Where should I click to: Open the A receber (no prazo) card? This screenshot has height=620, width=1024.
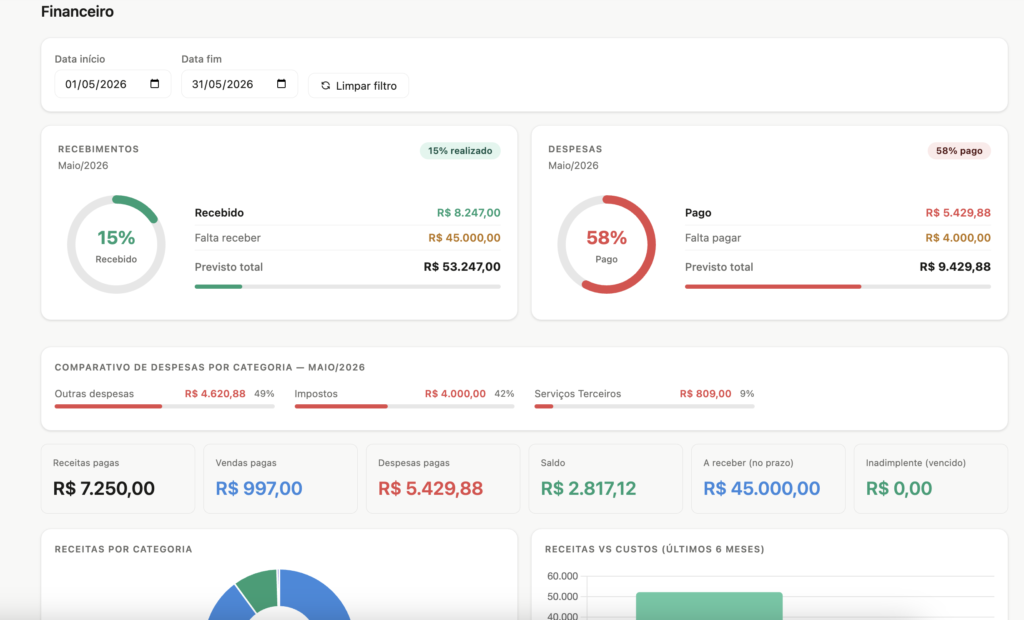(x=769, y=479)
